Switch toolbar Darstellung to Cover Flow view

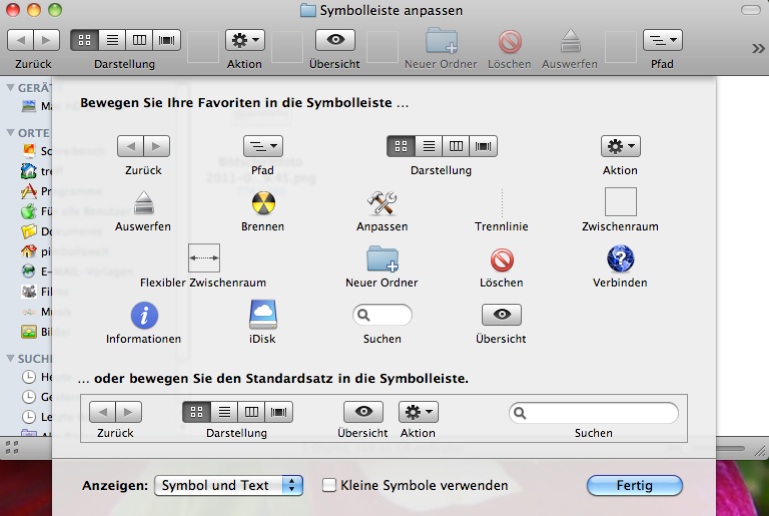pos(167,40)
